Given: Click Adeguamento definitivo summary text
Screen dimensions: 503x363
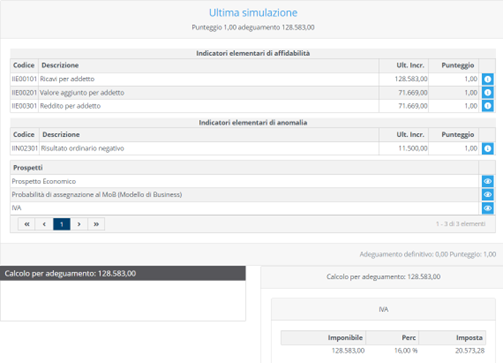Looking at the screenshot, I should tap(428, 254).
